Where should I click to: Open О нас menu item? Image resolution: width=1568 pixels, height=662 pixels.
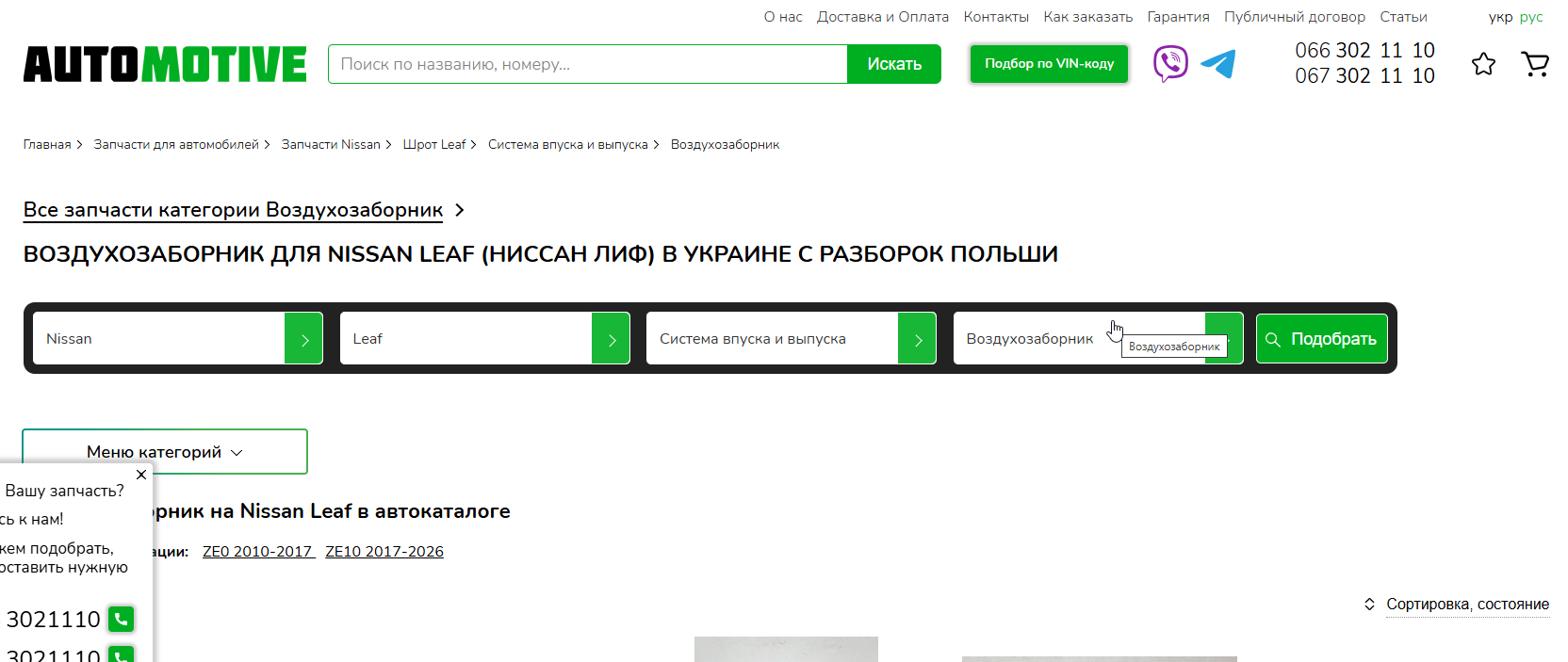(x=783, y=17)
